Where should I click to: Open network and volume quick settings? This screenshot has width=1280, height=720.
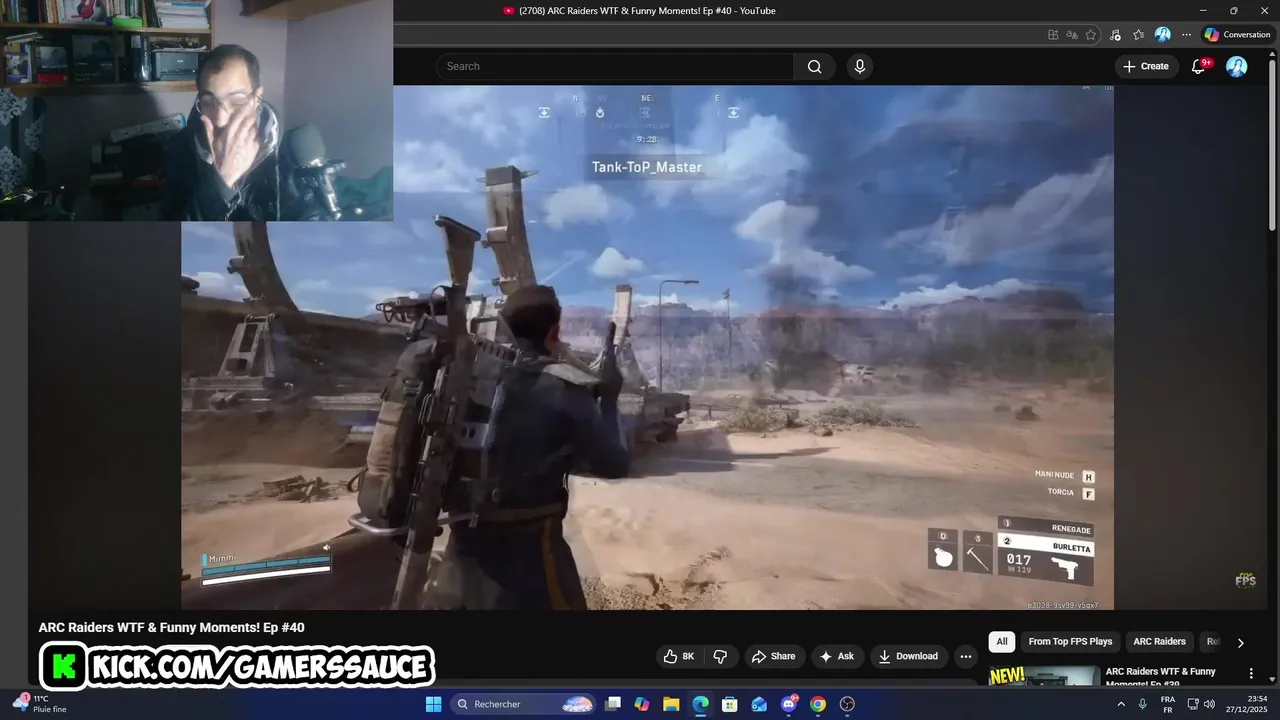(1201, 704)
